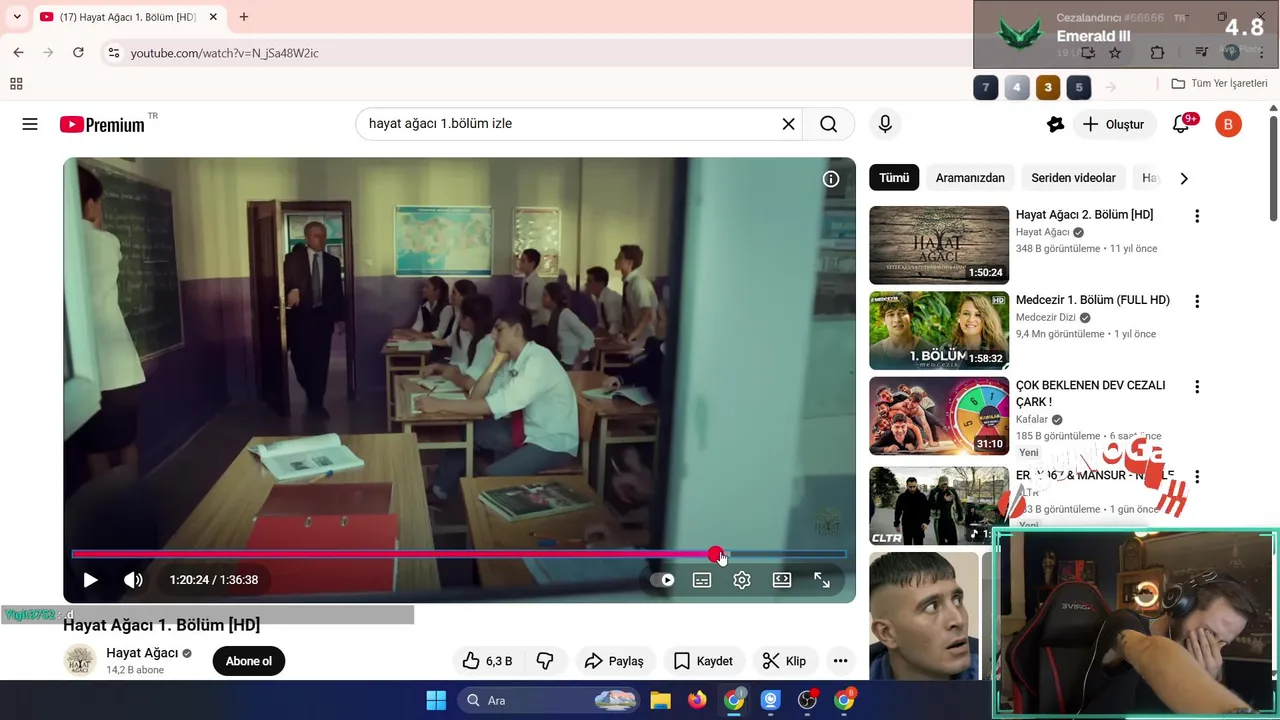Like the video, 6,3 B likes
Image resolution: width=1280 pixels, height=720 pixels.
tap(487, 661)
